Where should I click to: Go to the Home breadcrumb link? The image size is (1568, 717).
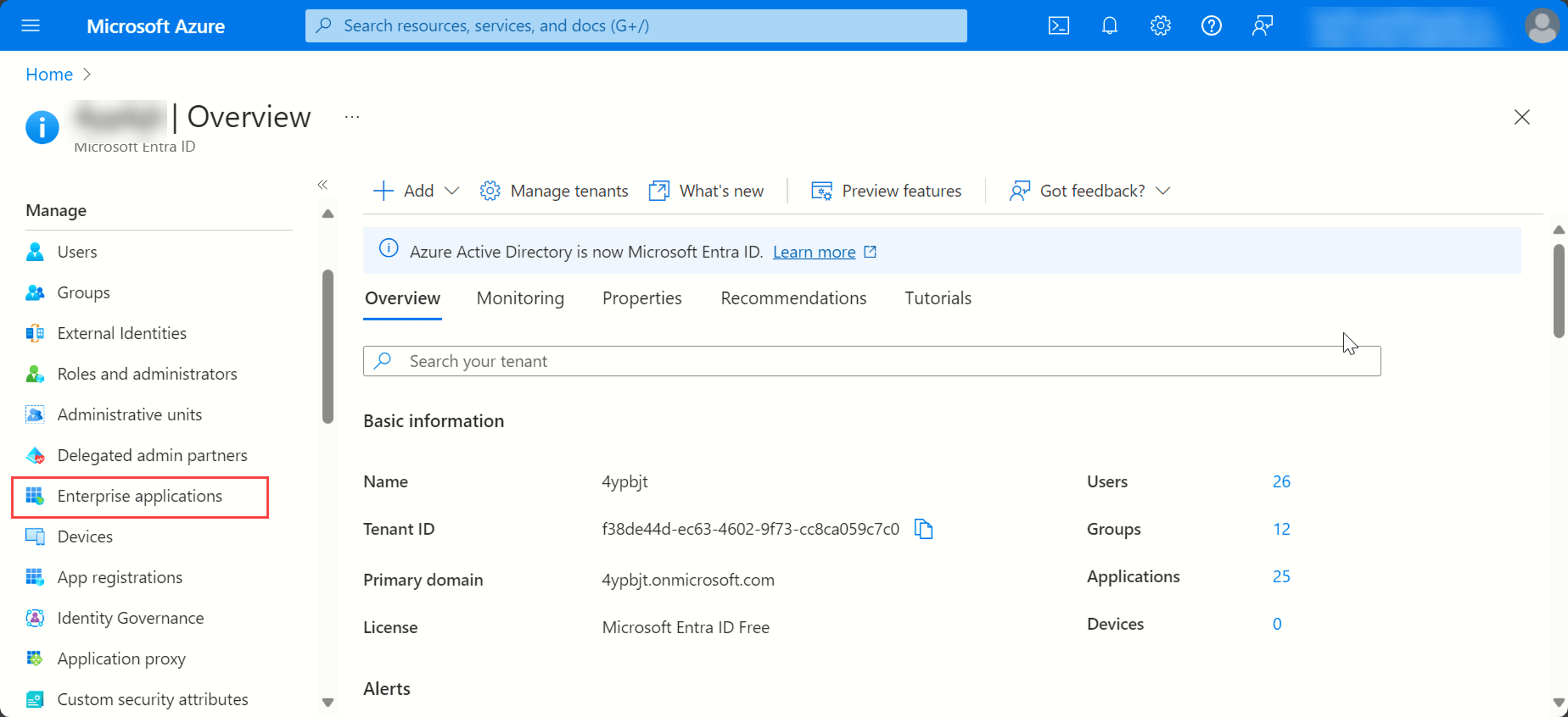(x=49, y=74)
